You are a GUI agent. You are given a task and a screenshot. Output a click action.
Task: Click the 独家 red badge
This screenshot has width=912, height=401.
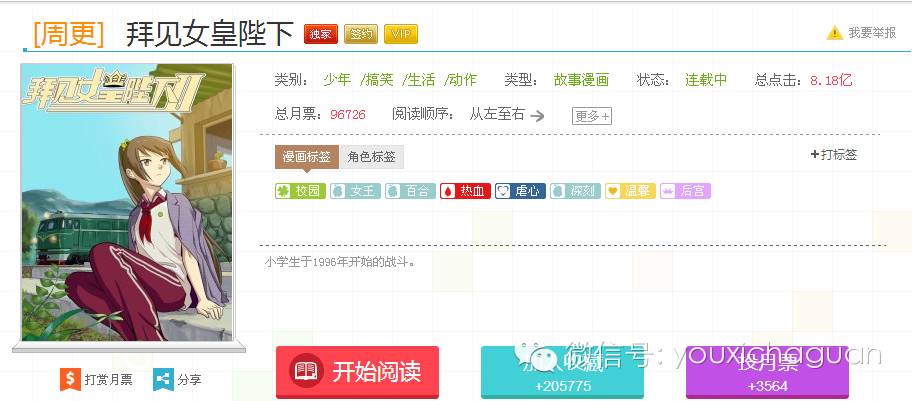[320, 34]
